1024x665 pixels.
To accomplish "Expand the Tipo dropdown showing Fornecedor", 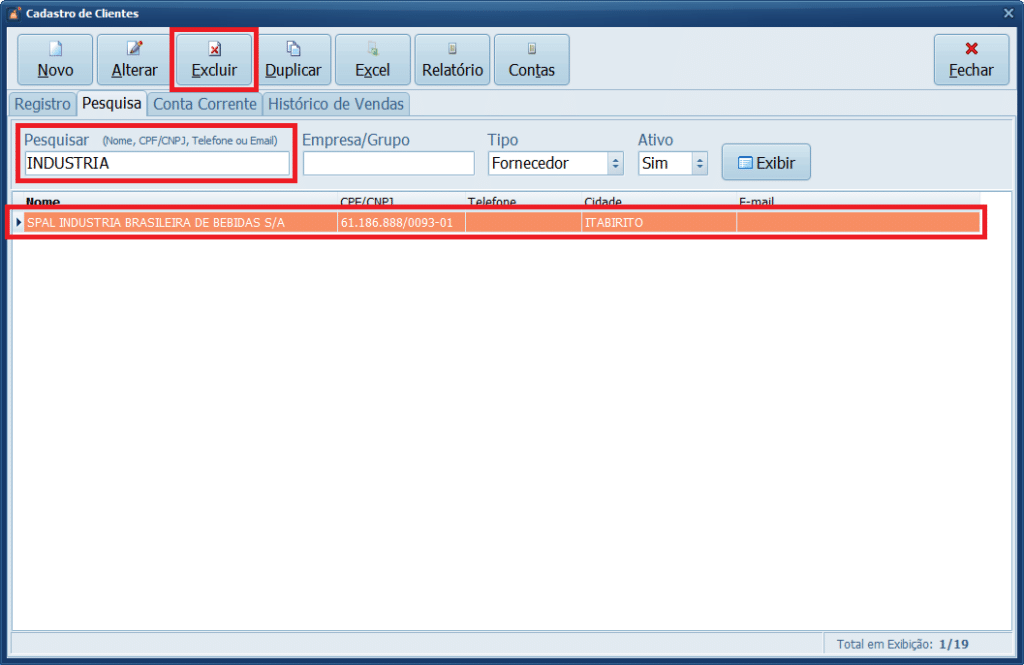I will click(x=616, y=163).
